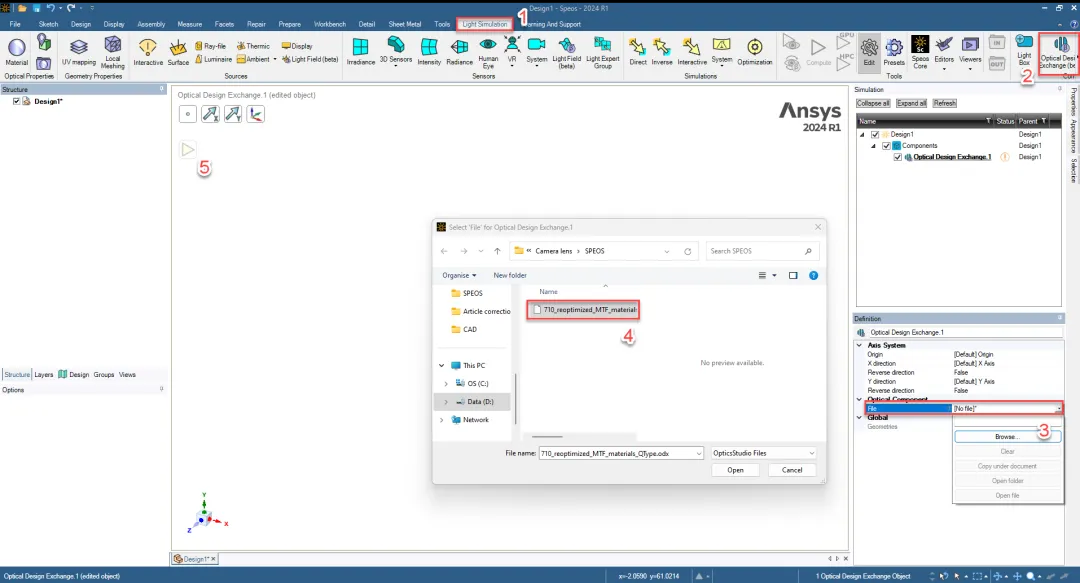
Task: Click the Open button in file dialog
Action: point(736,470)
